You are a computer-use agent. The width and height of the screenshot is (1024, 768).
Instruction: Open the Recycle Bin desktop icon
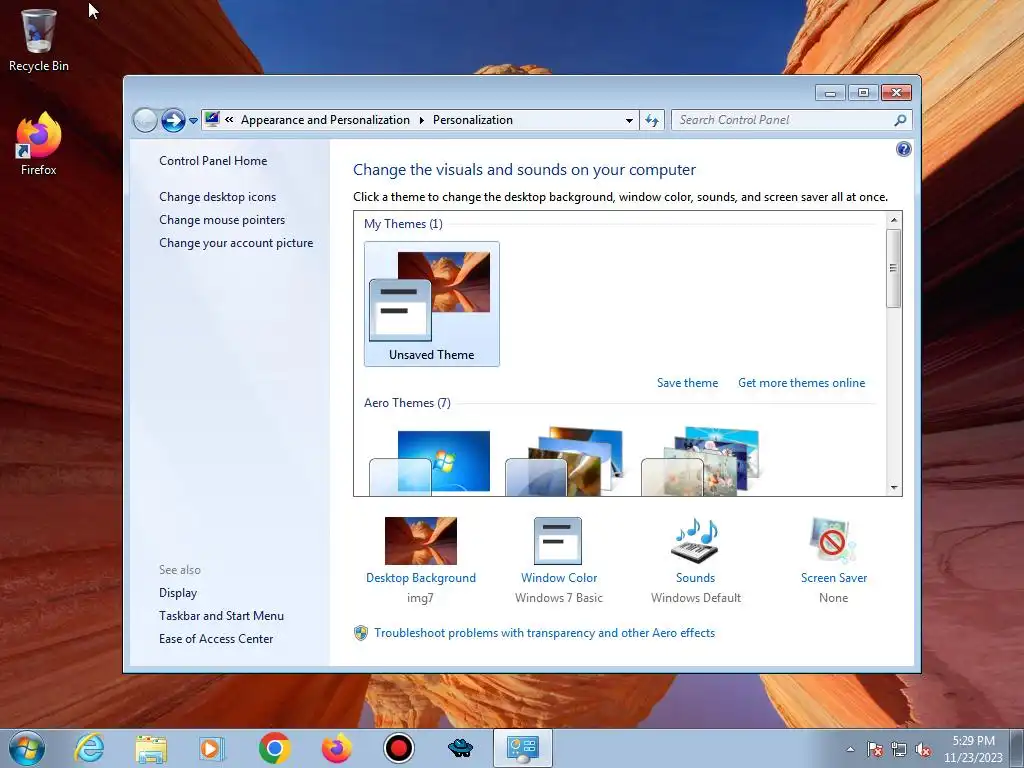click(38, 39)
